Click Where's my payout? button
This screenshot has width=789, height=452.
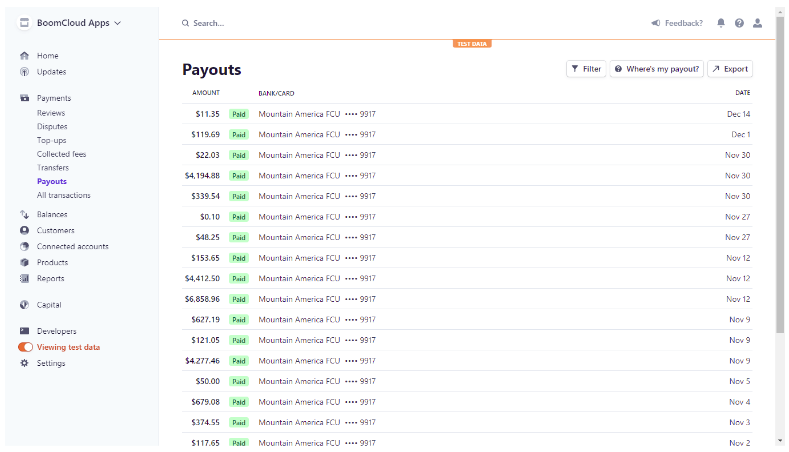click(657, 69)
